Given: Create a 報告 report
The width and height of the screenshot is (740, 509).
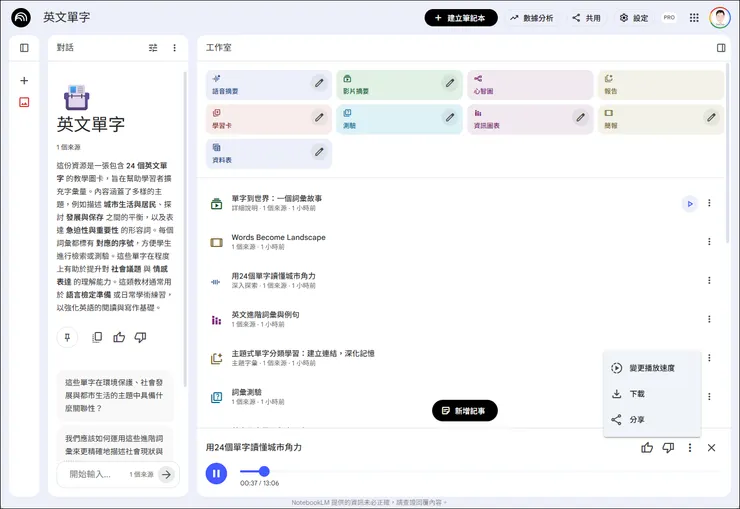Looking at the screenshot, I should pos(661,85).
